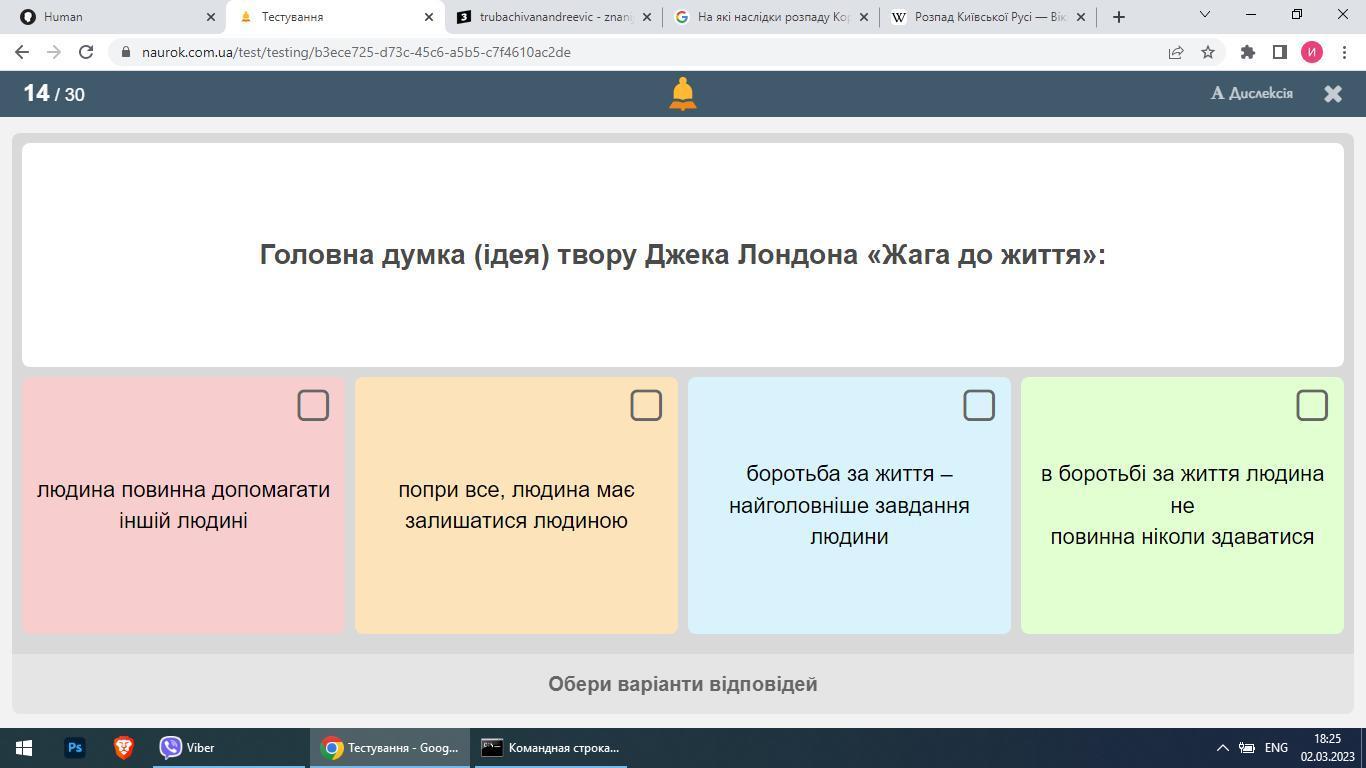
Task: Show hidden system tray icons
Action: [x=1222, y=748]
